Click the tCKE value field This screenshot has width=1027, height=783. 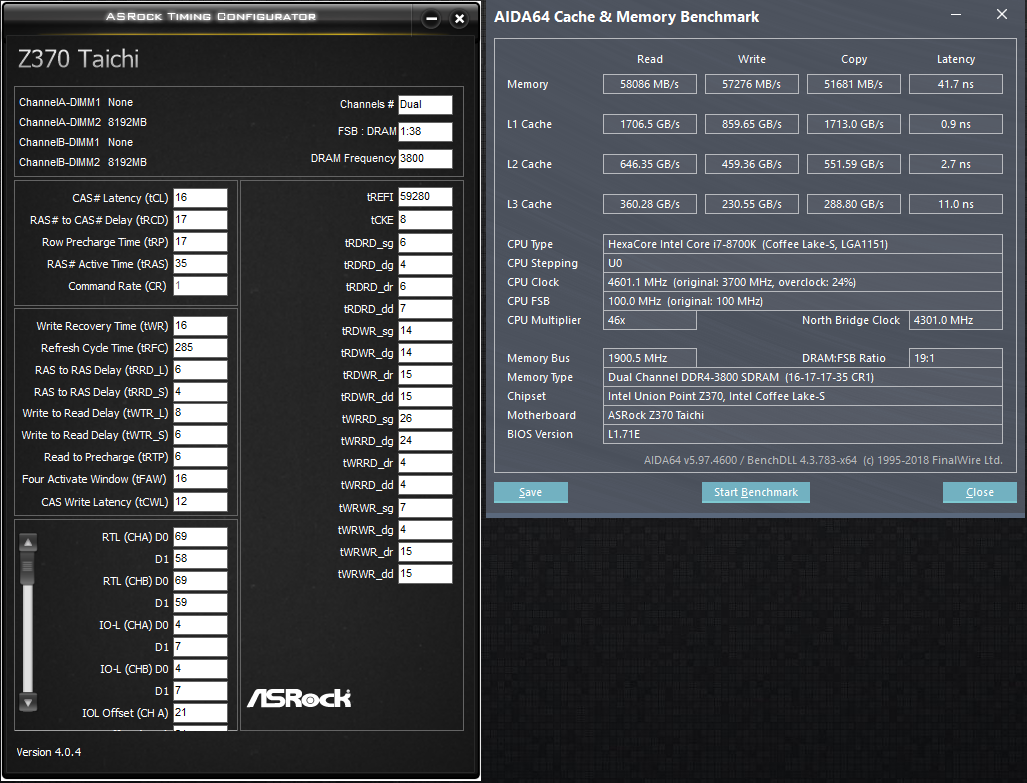coord(425,220)
